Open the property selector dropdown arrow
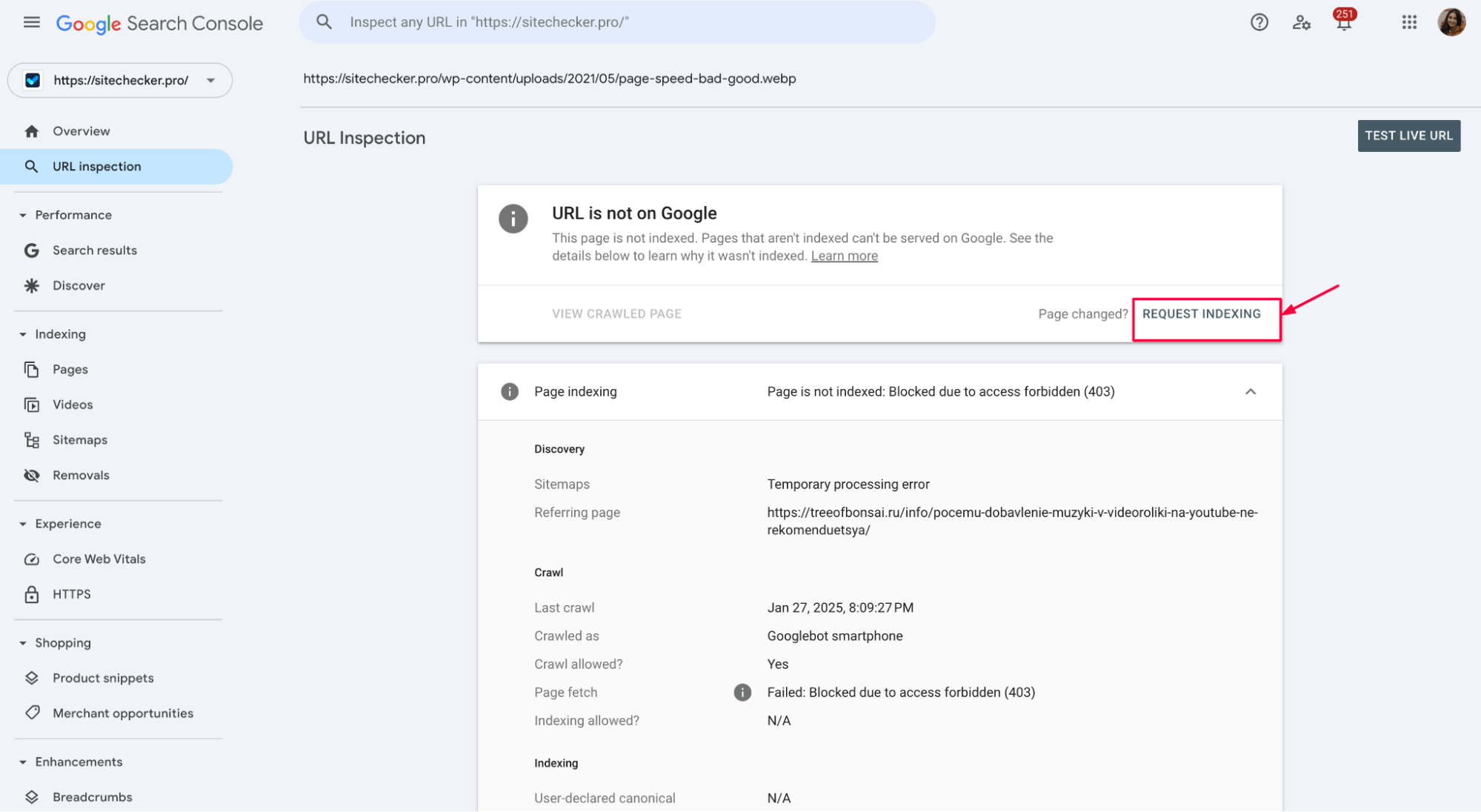 pos(210,80)
